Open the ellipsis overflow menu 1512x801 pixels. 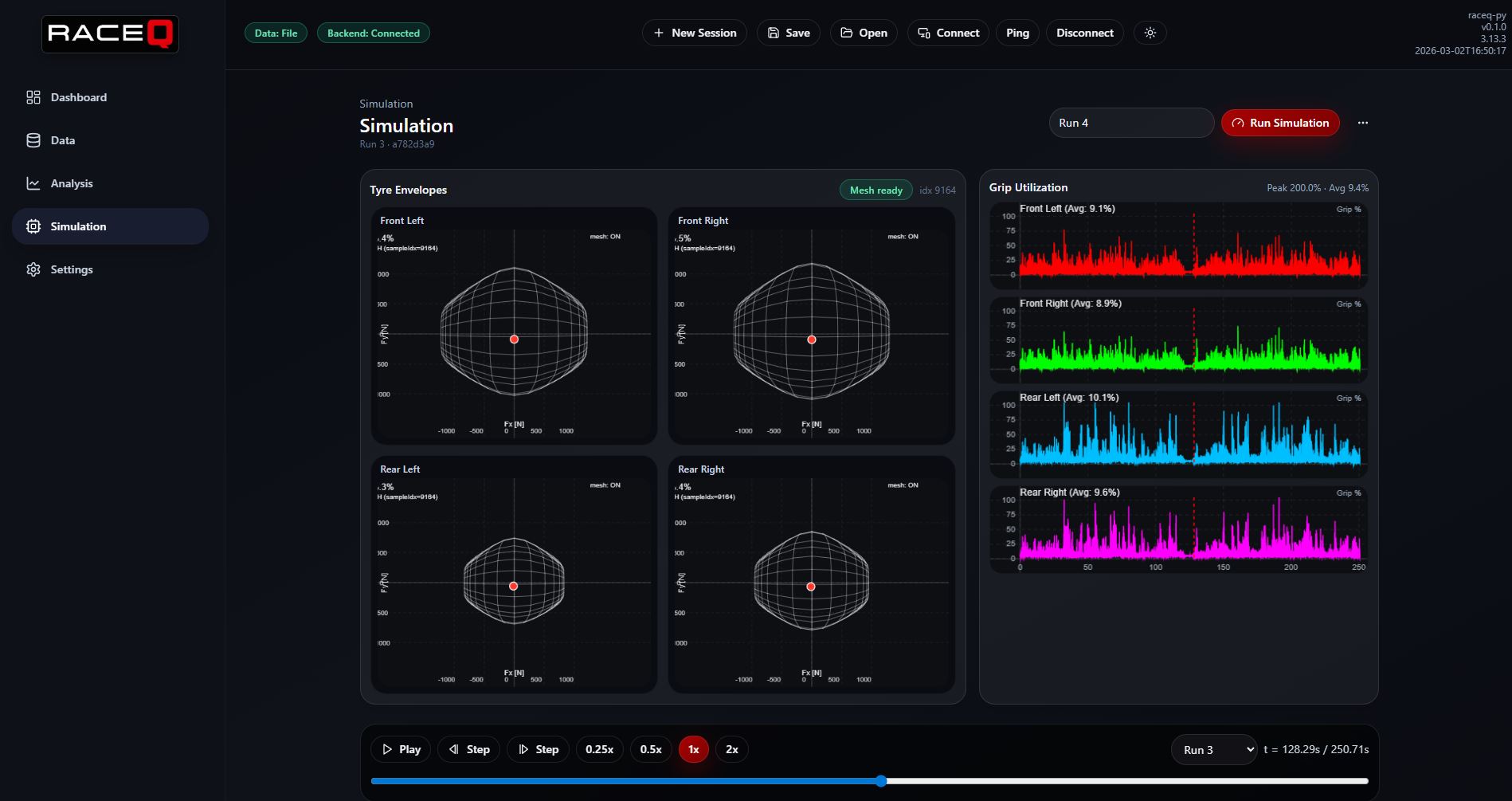tap(1362, 123)
